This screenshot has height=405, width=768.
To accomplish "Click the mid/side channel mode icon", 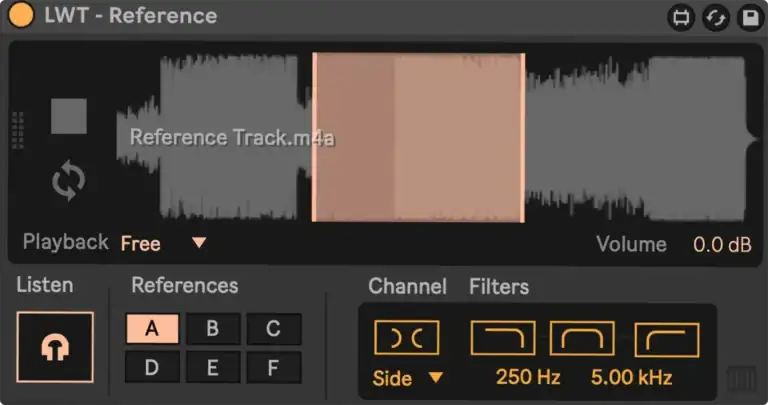I will pos(407,338).
